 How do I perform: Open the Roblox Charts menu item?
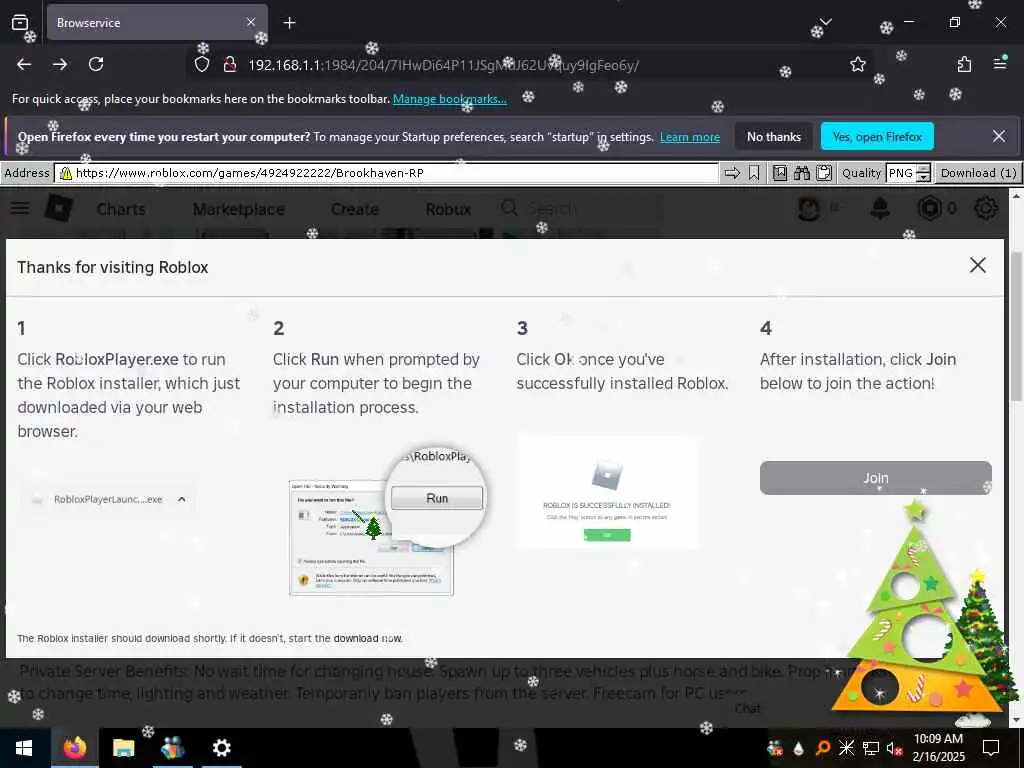click(x=121, y=209)
